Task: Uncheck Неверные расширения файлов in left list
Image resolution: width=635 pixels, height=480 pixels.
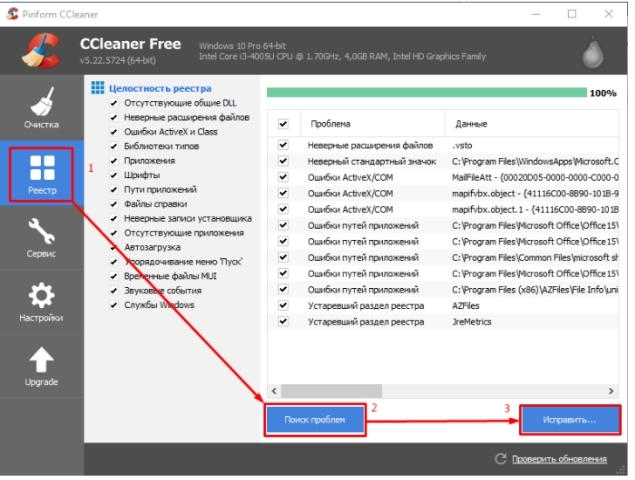Action: pyautogui.click(x=114, y=117)
